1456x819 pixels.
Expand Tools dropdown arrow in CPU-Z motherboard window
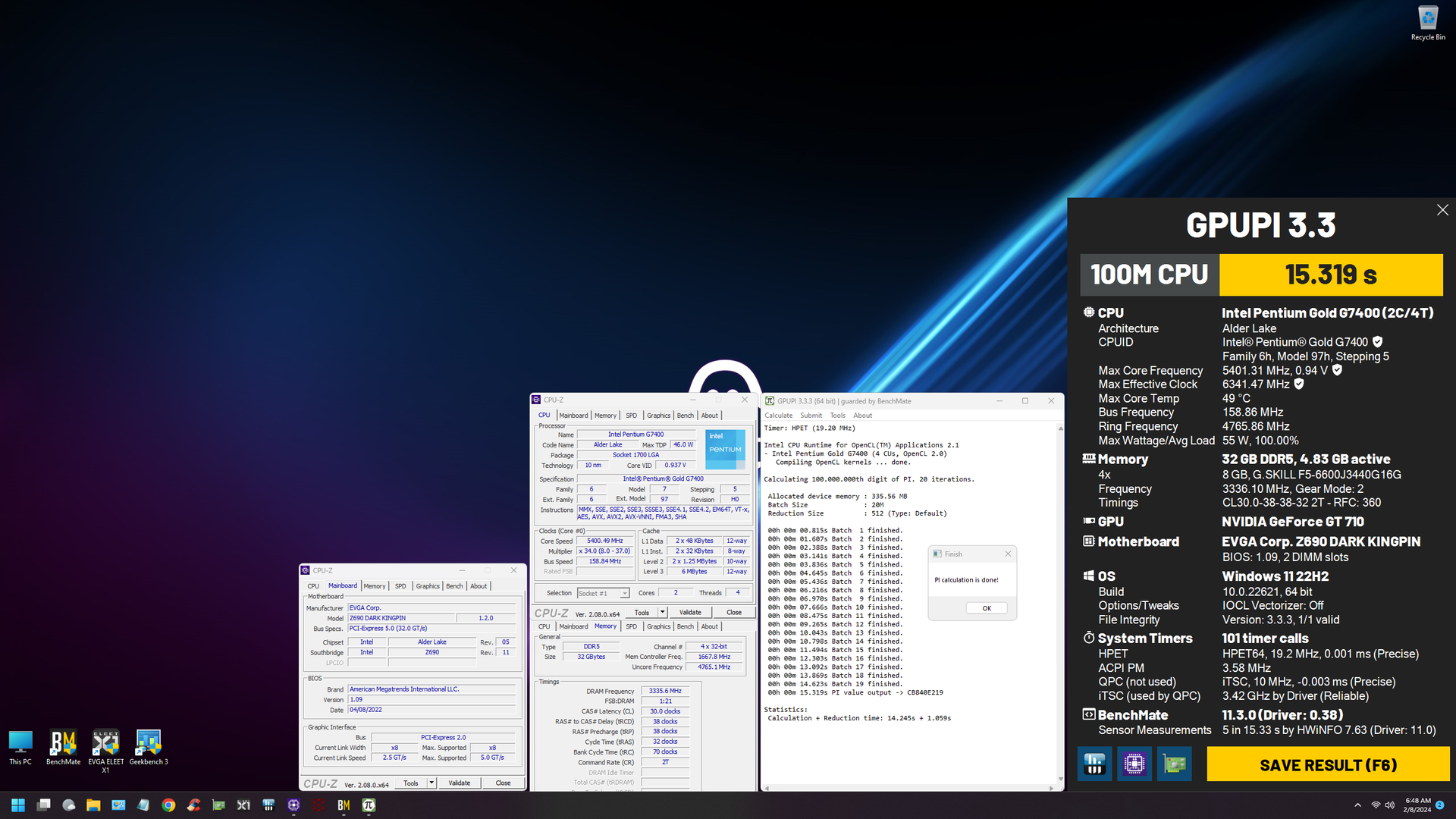[431, 783]
